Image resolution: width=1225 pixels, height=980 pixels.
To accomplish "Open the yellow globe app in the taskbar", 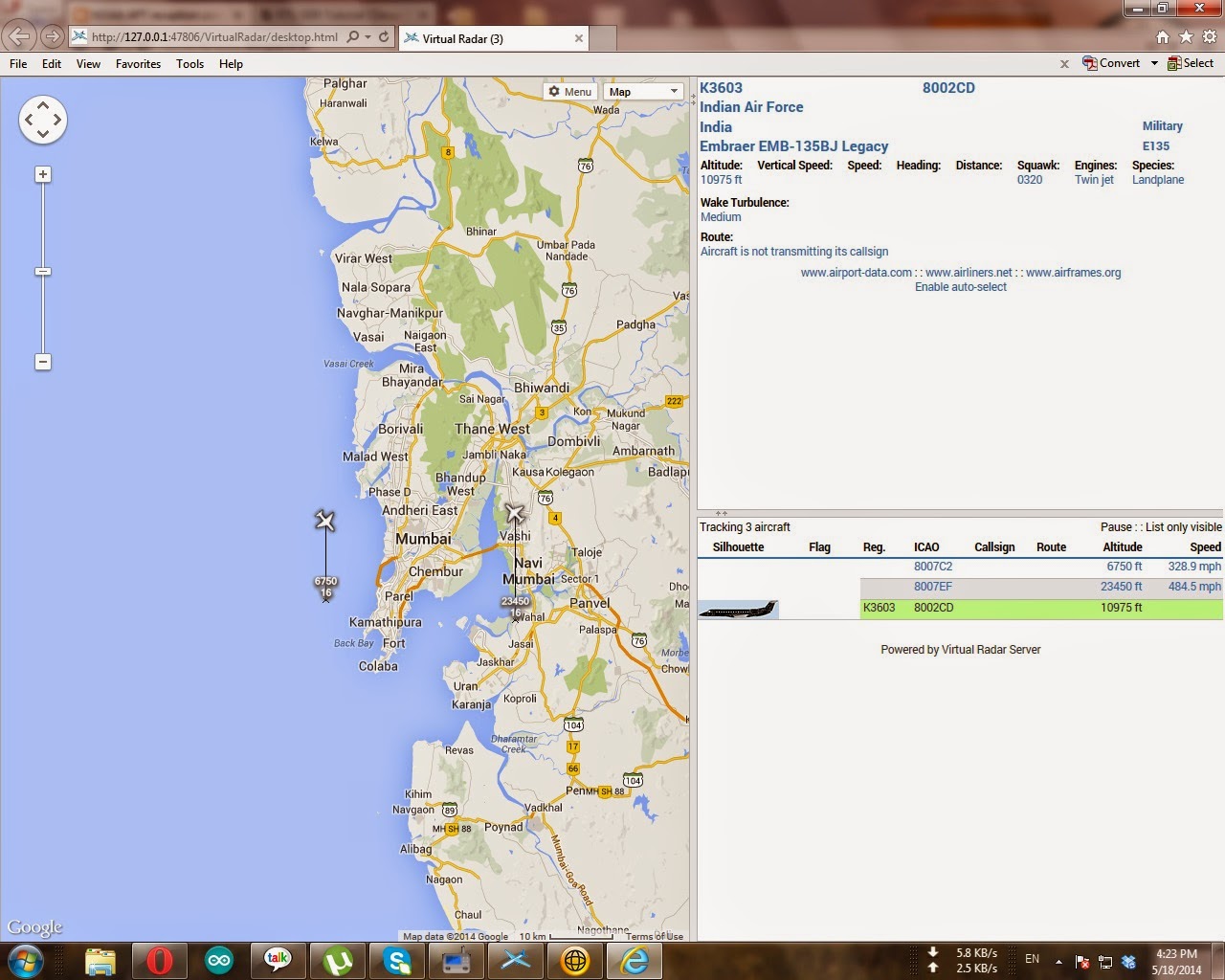I will tap(574, 960).
